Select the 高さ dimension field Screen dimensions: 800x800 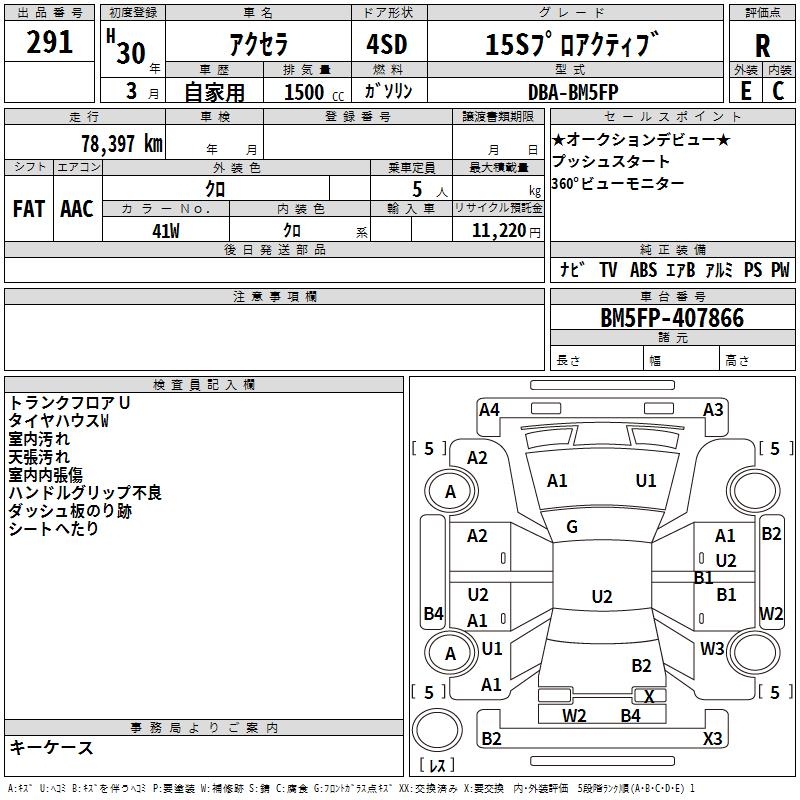tap(757, 360)
